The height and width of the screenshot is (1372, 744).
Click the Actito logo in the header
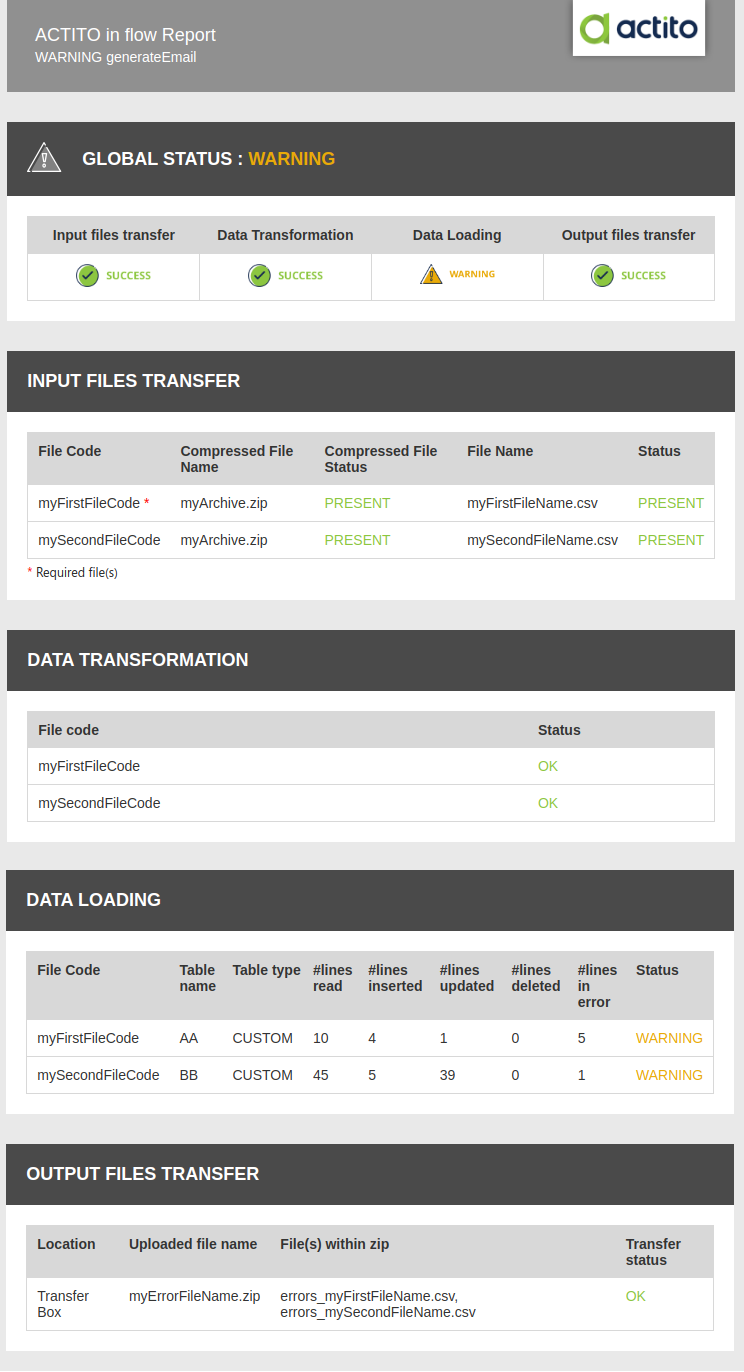click(x=638, y=28)
